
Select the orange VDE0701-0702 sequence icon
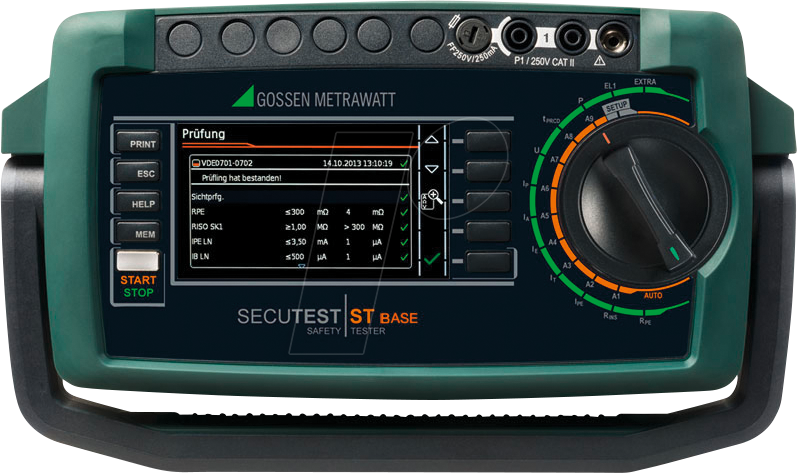(x=196, y=163)
